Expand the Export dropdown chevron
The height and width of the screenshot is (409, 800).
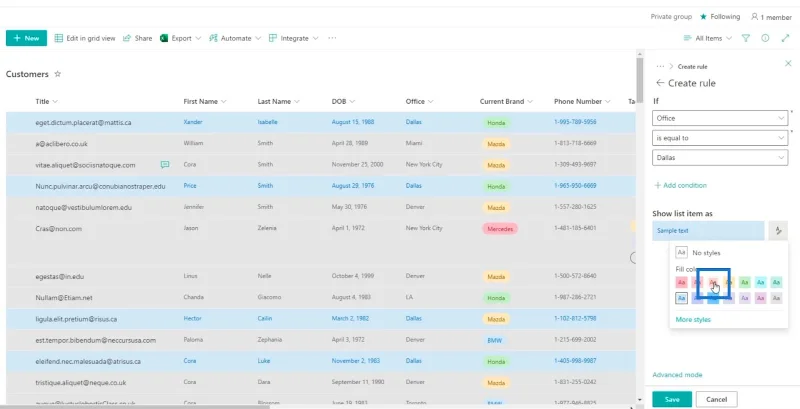pyautogui.click(x=198, y=38)
